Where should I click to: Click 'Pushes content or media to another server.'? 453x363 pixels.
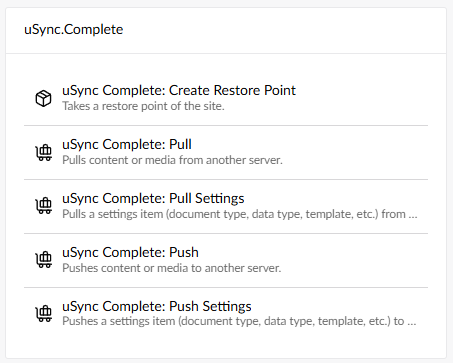[x=172, y=268]
